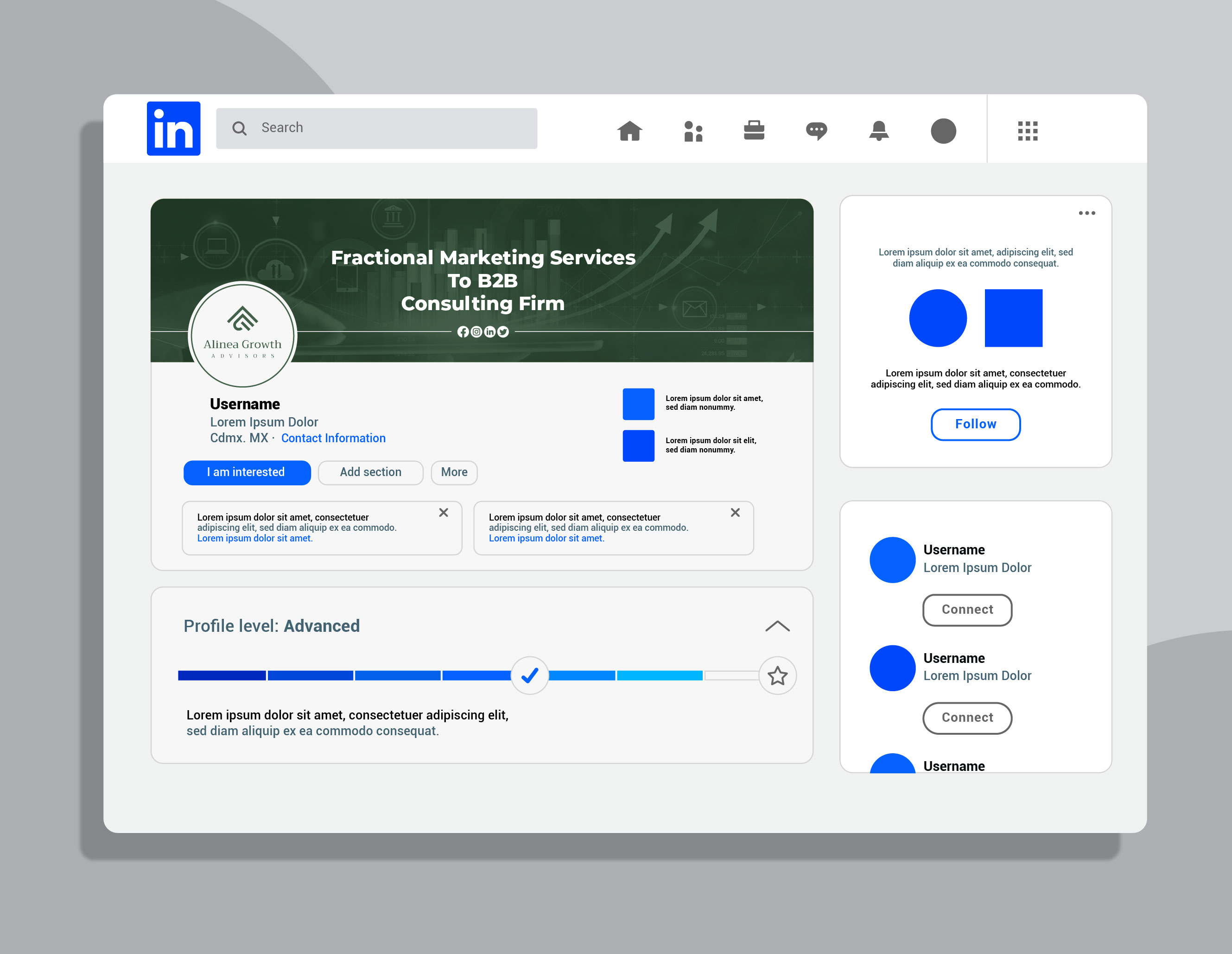Click the Search input field
This screenshot has width=1232, height=954.
pos(376,128)
